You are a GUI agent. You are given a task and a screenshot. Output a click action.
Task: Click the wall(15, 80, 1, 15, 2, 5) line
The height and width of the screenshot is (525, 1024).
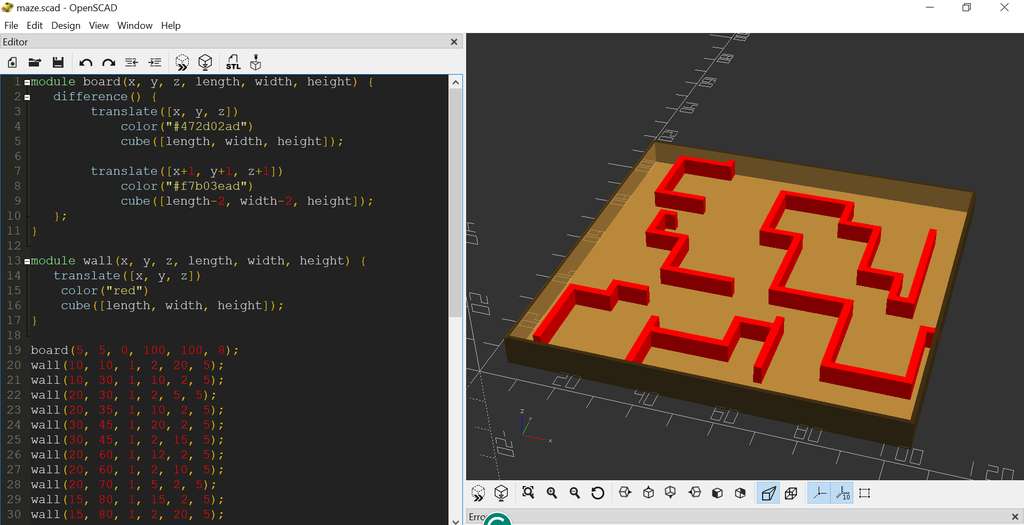[x=127, y=500]
